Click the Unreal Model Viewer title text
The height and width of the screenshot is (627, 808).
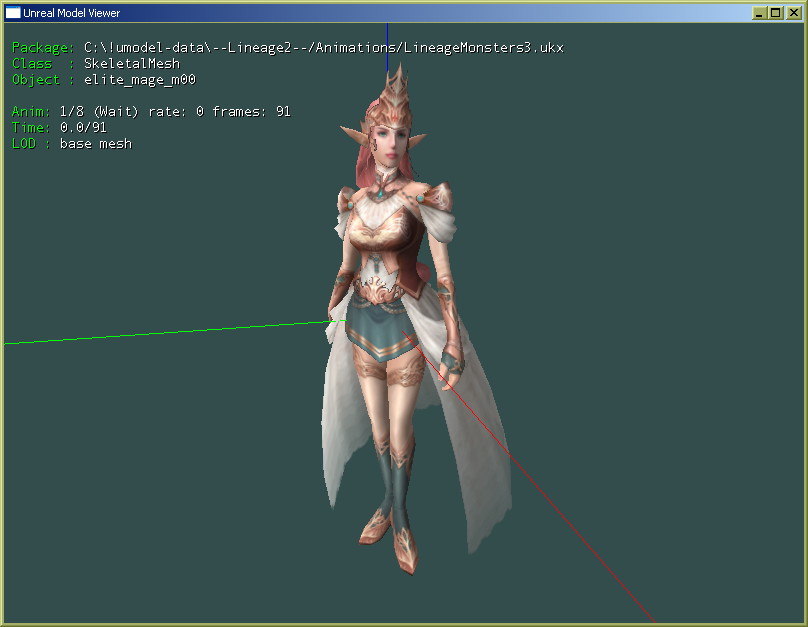[x=72, y=13]
